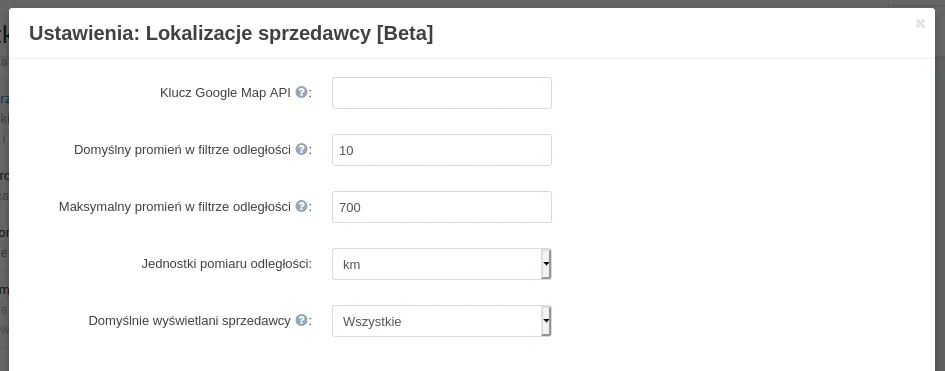945x371 pixels.
Task: Click the Jednostki pomiaru odległości label
Action: point(227,263)
